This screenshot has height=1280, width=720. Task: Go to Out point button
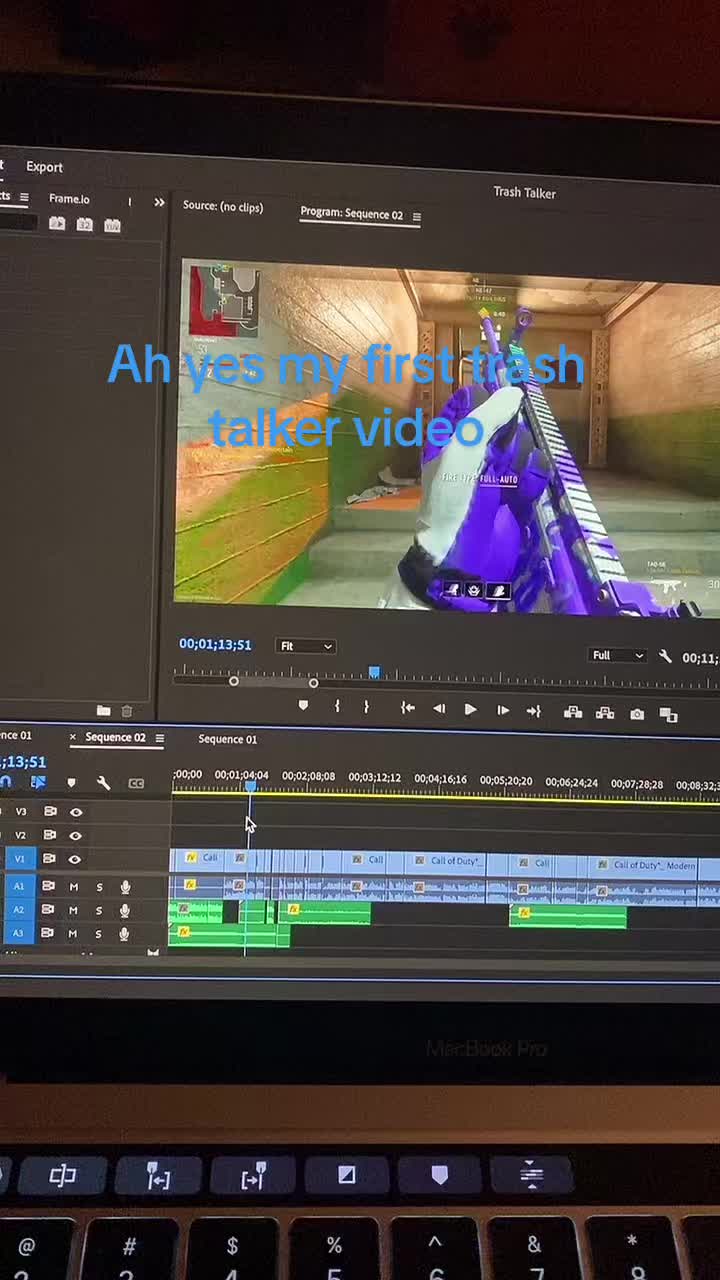[x=534, y=711]
